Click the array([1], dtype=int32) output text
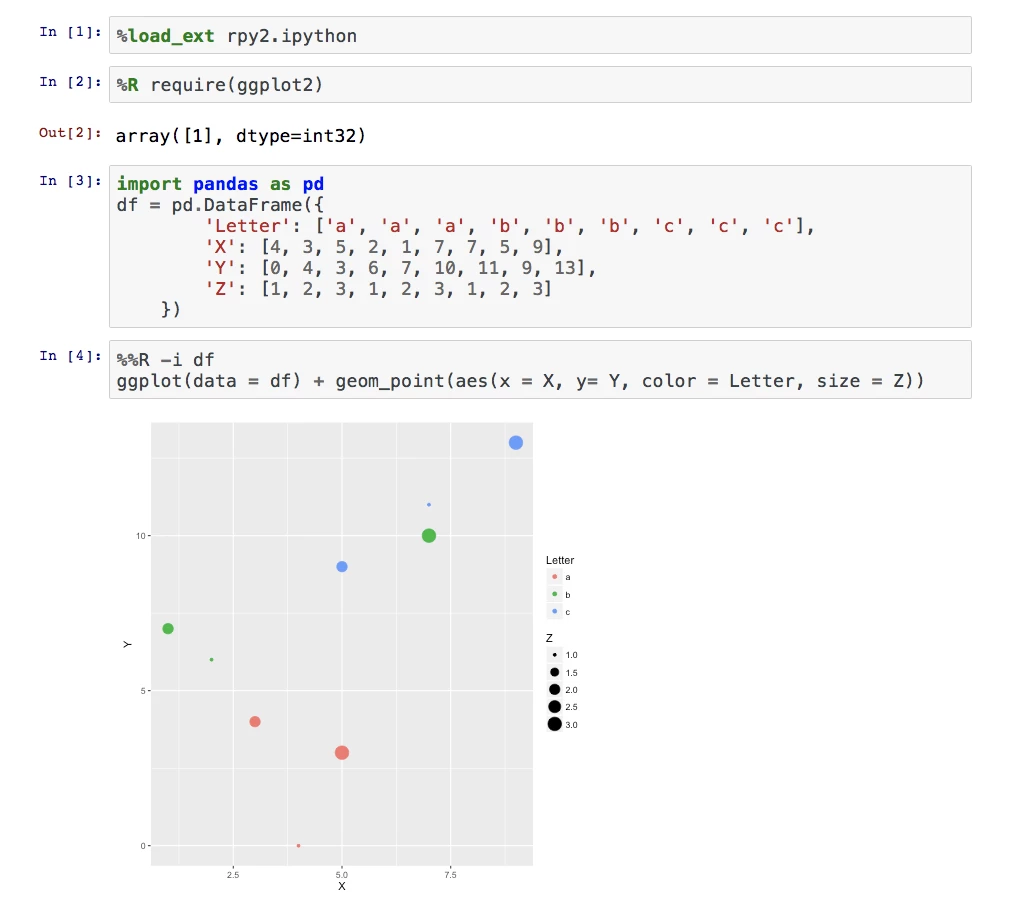Image resolution: width=1012 pixels, height=908 pixels. (x=241, y=135)
